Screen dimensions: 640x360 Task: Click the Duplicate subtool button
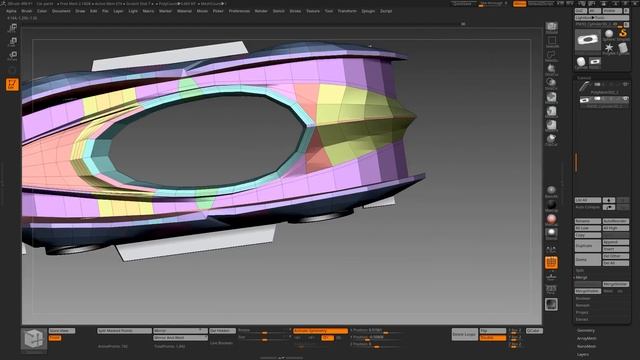tap(588, 246)
